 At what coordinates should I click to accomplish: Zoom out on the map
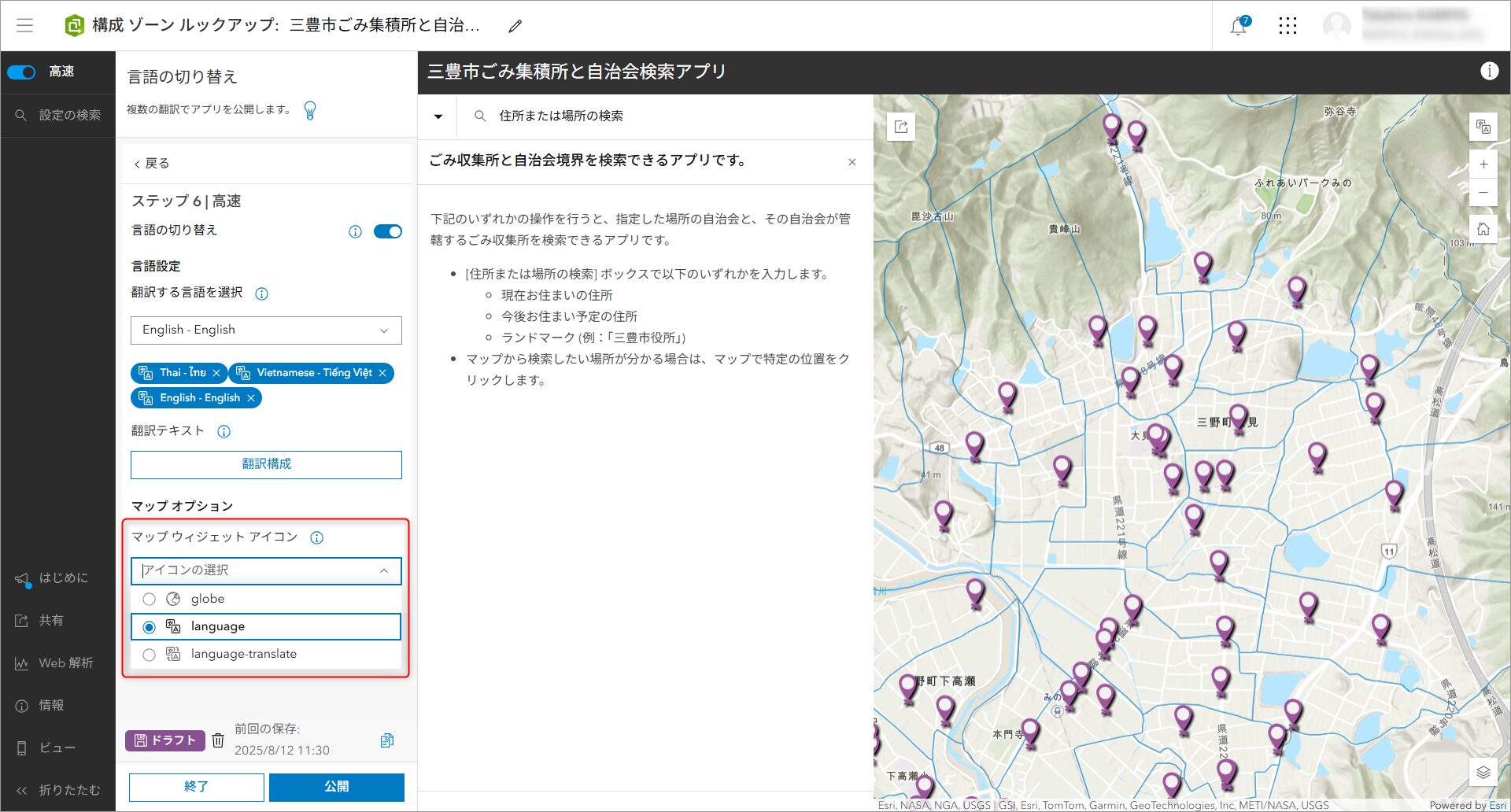pyautogui.click(x=1483, y=192)
